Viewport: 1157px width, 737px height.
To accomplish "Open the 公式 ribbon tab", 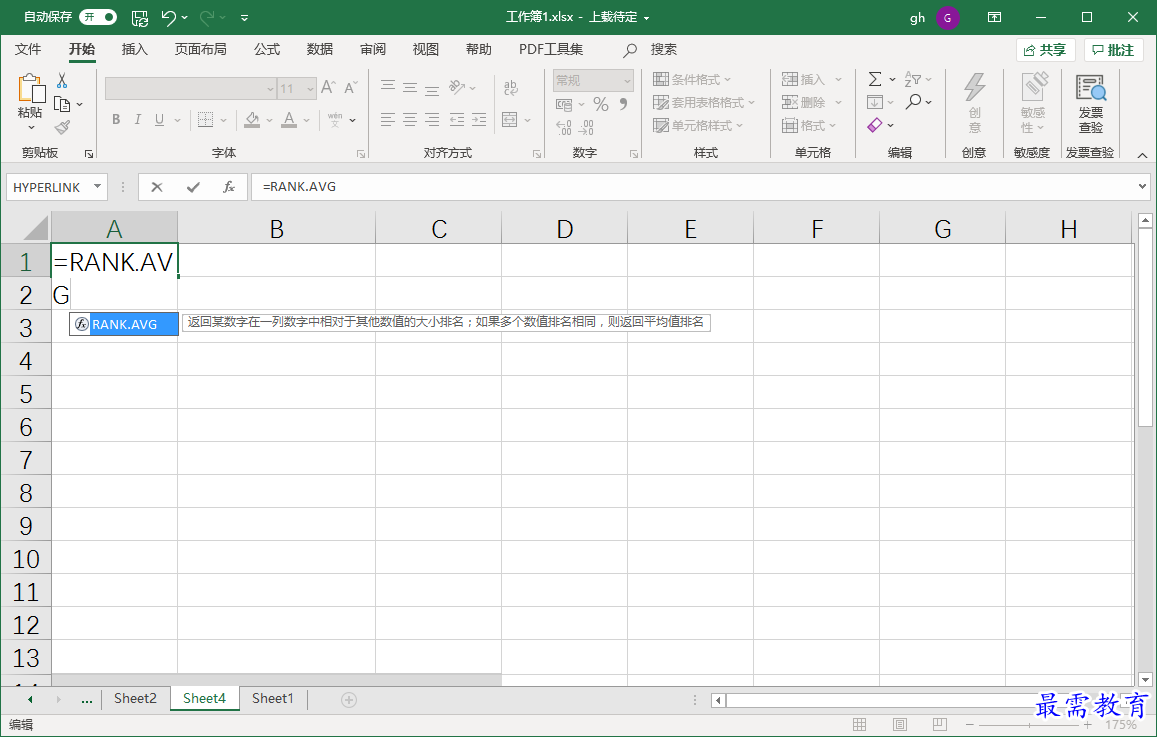I will click(x=266, y=49).
